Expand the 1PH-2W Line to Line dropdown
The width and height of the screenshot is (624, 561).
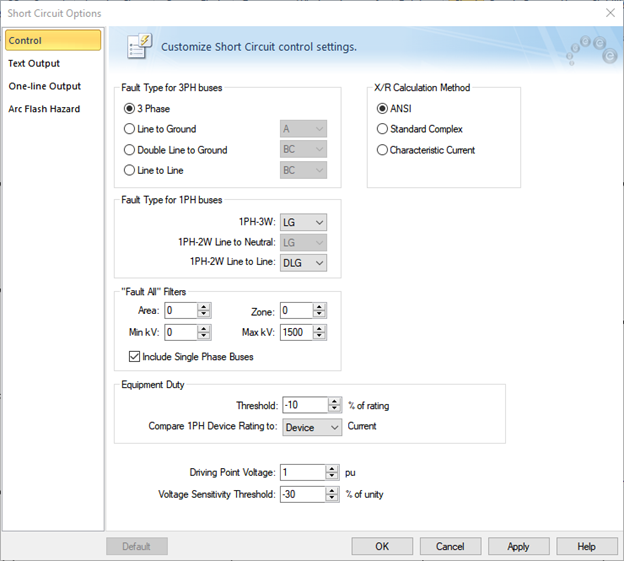click(303, 262)
